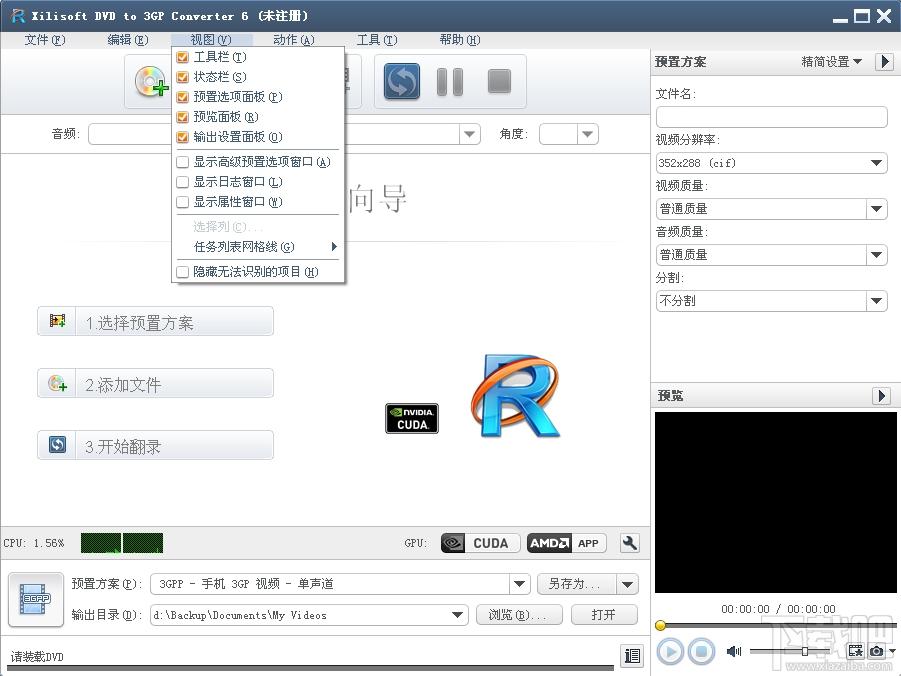This screenshot has height=676, width=901.
Task: Click 1.选择预置方案 step button
Action: (x=155, y=321)
